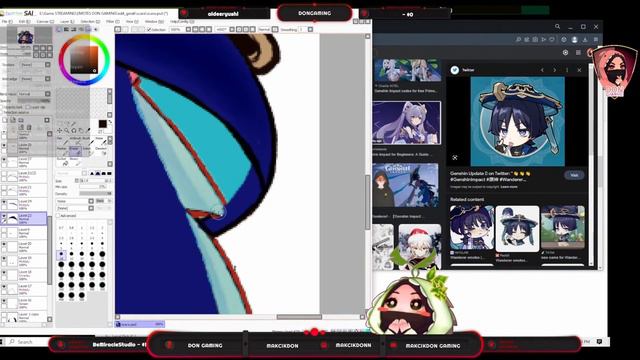
Task: Toggle the color wheel panel icon
Action: point(59,29)
